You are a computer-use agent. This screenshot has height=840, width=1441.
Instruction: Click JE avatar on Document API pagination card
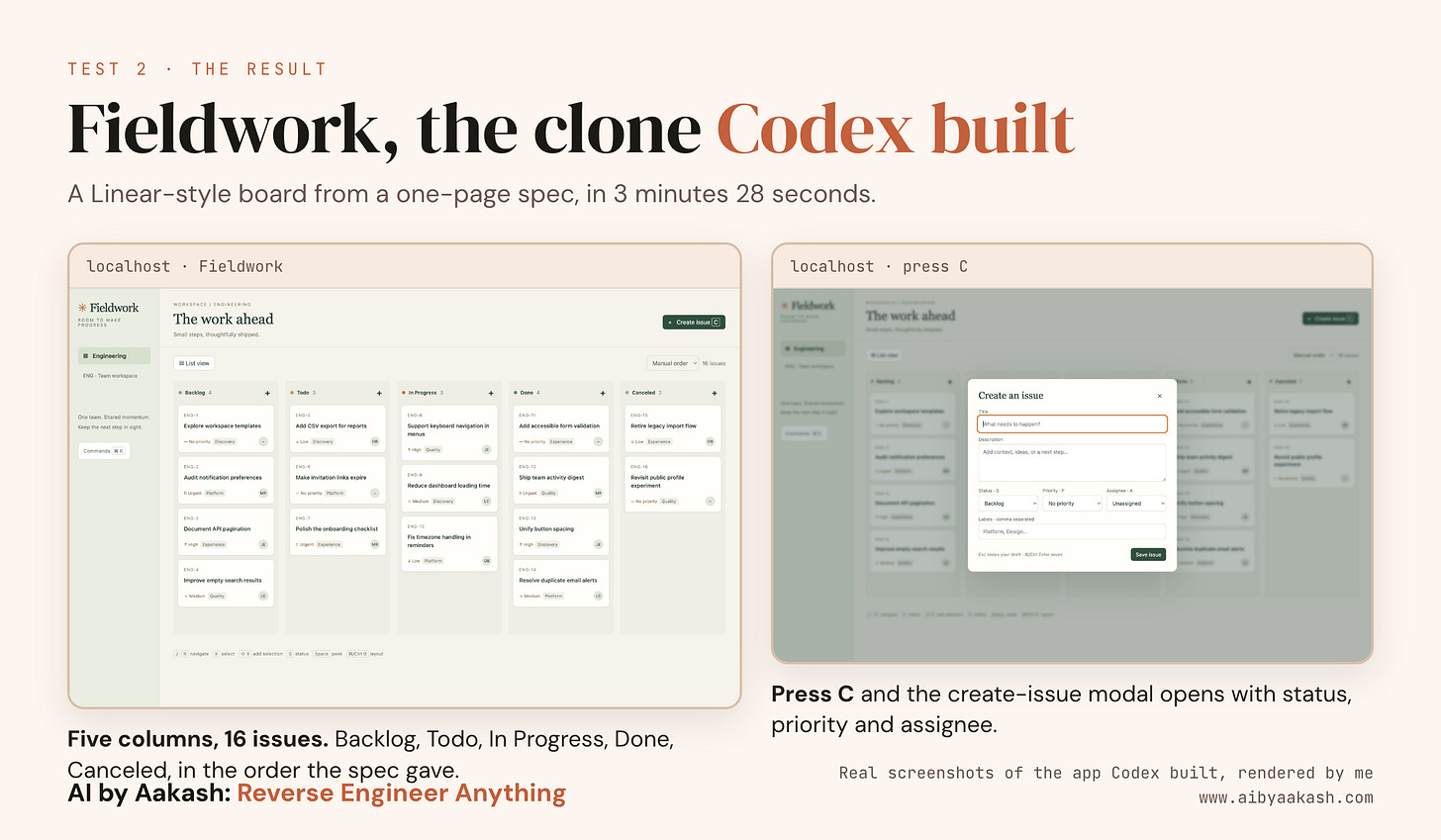point(263,544)
